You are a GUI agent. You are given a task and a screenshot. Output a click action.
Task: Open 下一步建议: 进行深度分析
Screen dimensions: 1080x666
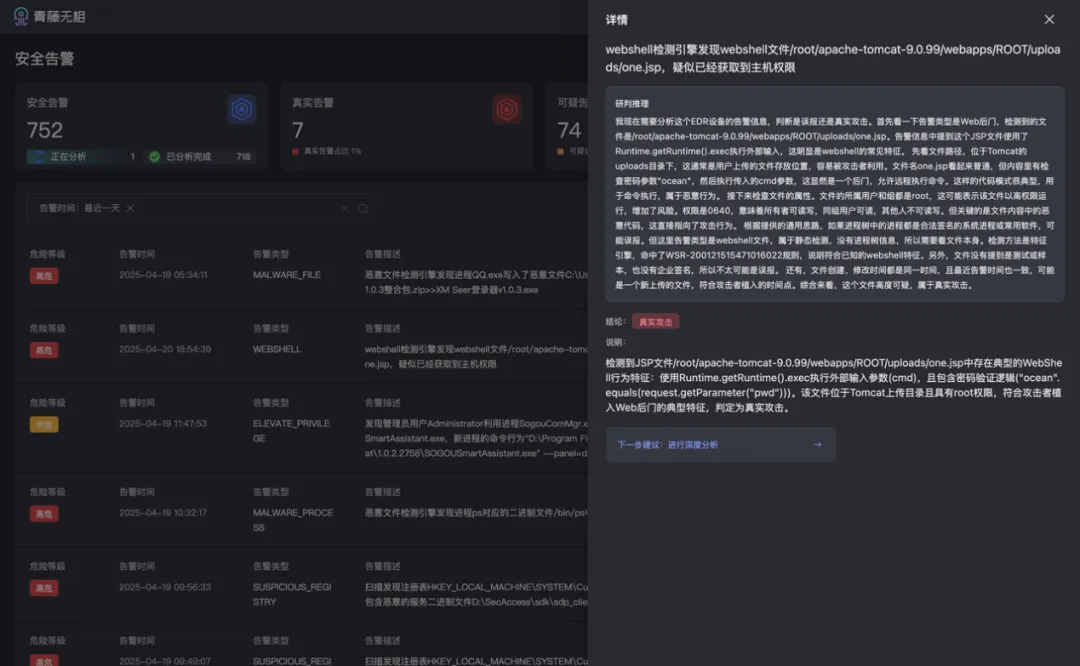click(720, 444)
